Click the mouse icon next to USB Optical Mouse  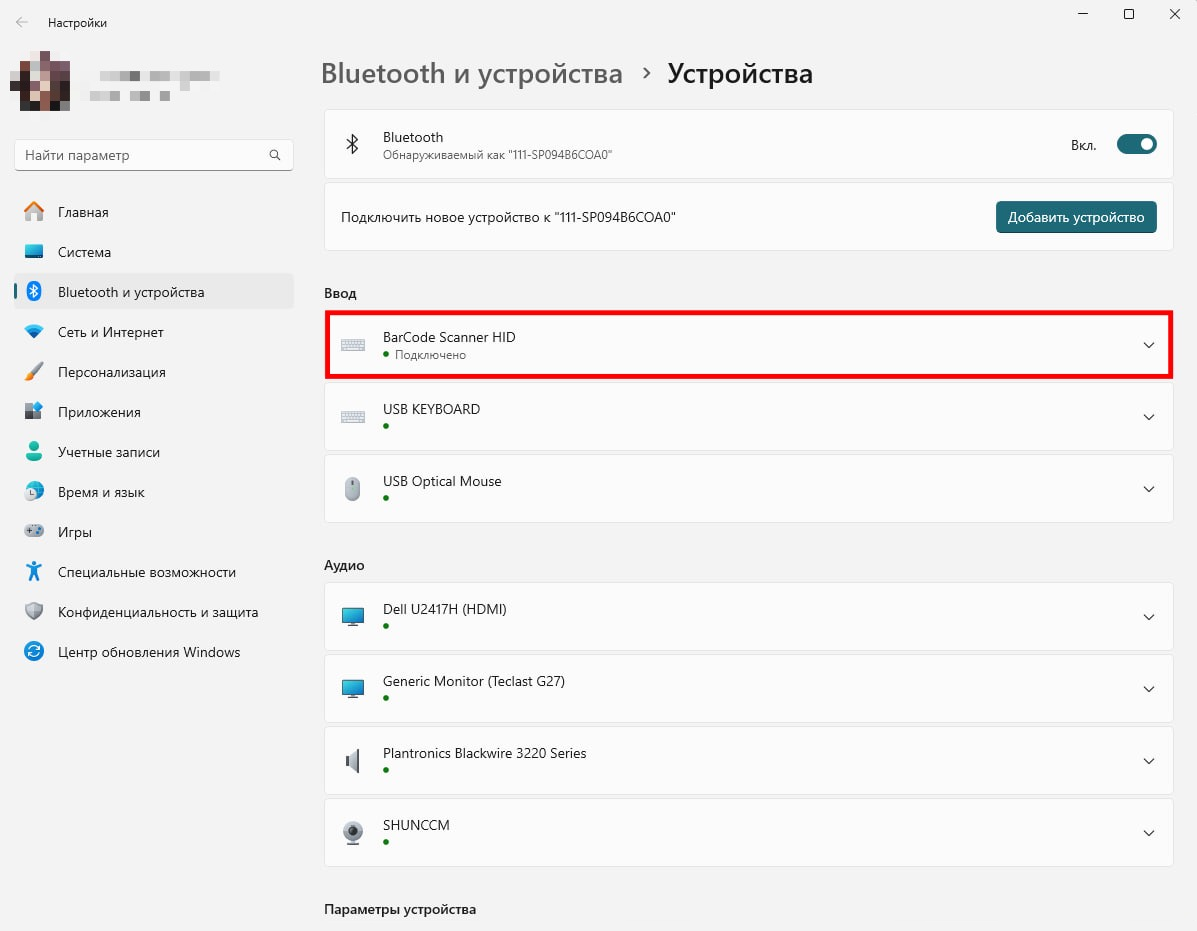(353, 489)
